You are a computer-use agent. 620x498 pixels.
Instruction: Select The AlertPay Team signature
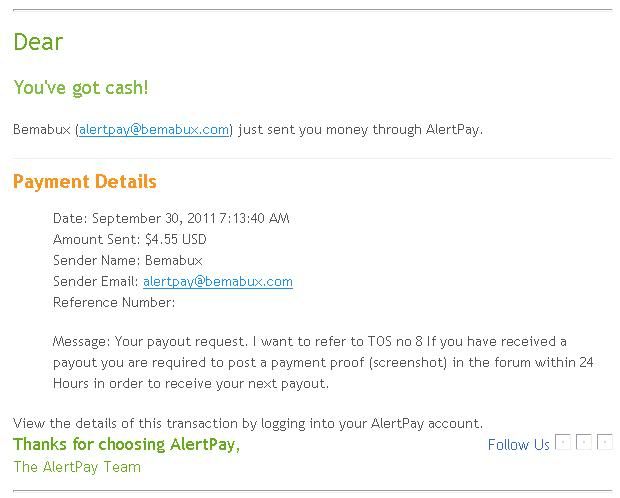click(77, 467)
